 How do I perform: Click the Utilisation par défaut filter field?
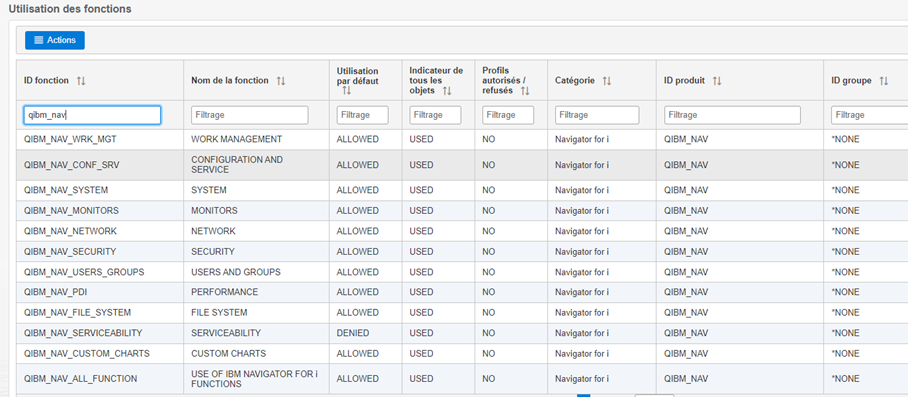363,115
